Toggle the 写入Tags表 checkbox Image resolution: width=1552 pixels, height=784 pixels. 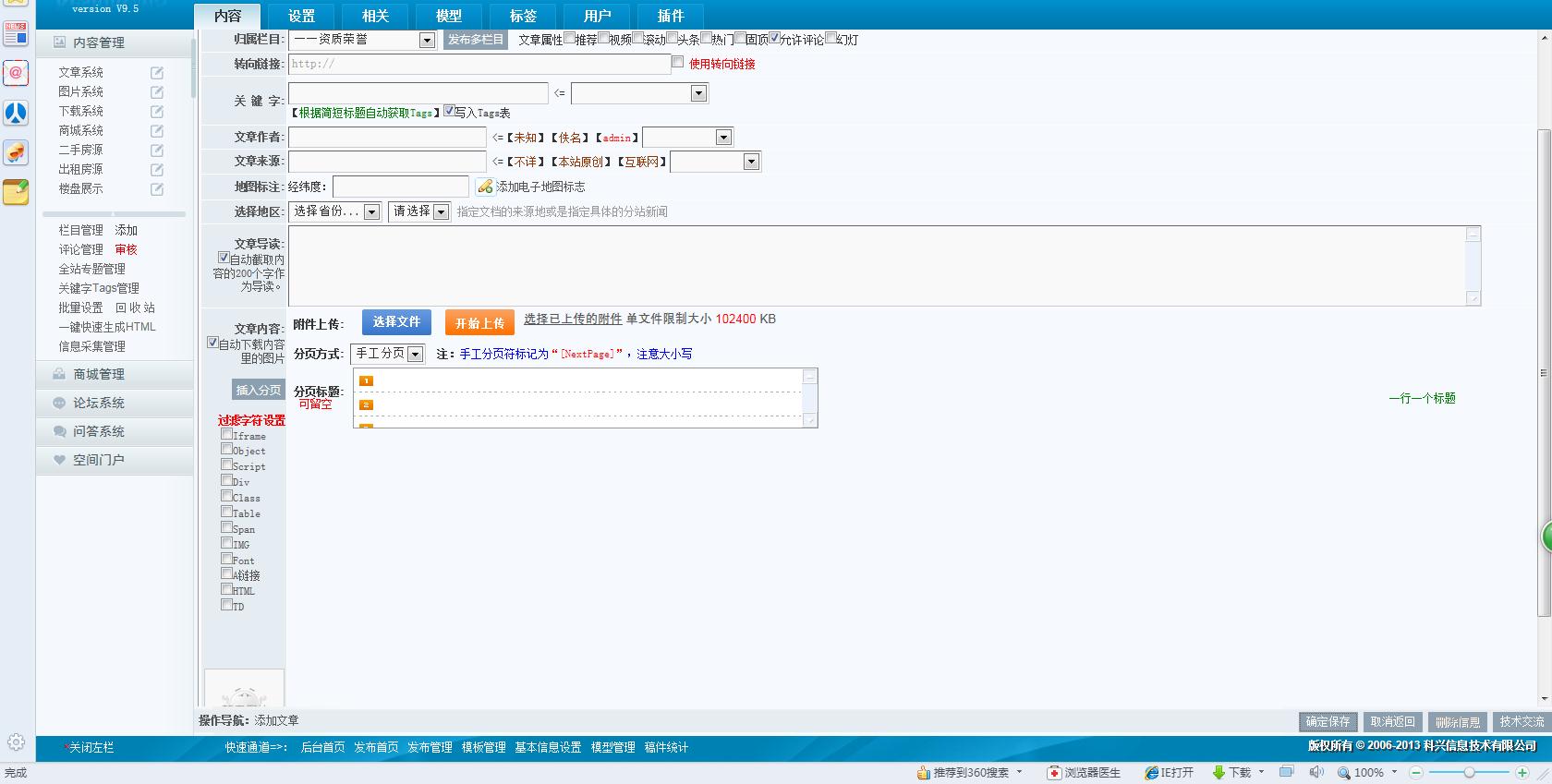coord(449,111)
